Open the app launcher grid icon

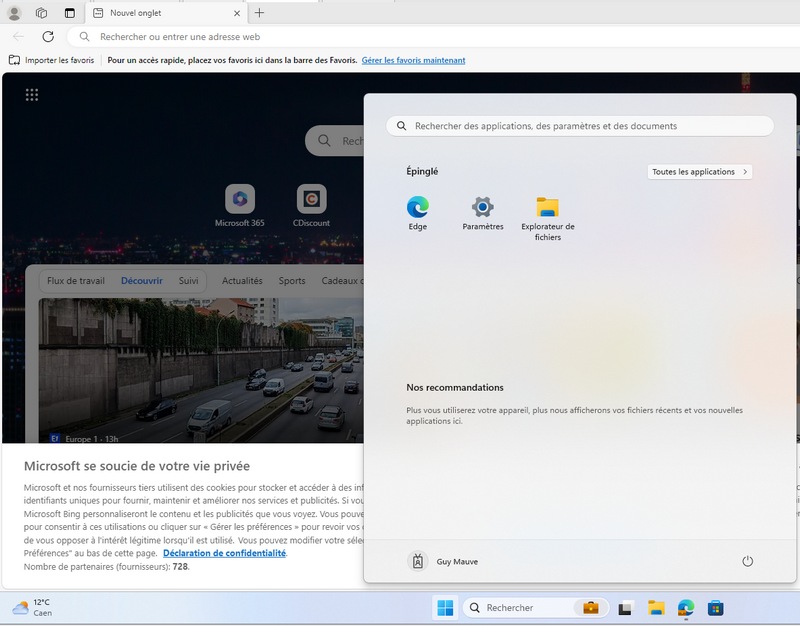(32, 94)
